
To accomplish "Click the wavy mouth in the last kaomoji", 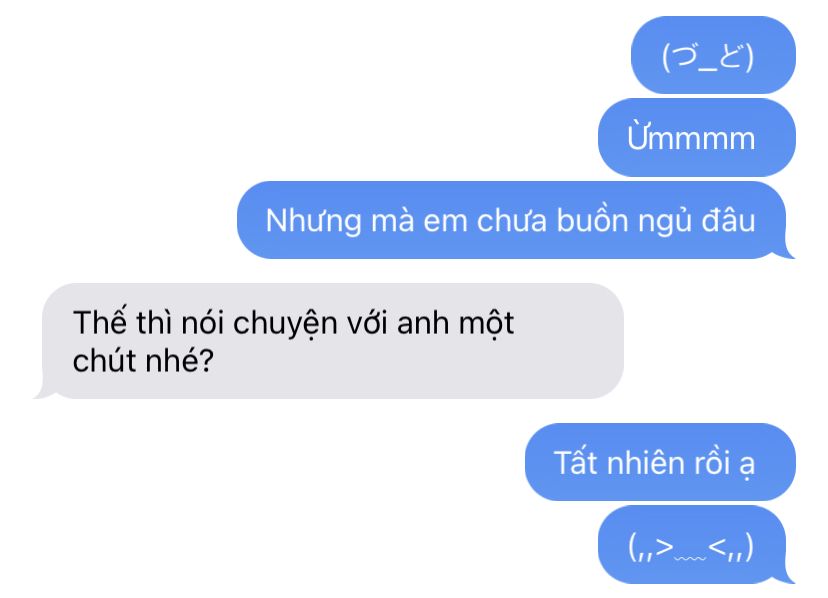I will point(690,558).
